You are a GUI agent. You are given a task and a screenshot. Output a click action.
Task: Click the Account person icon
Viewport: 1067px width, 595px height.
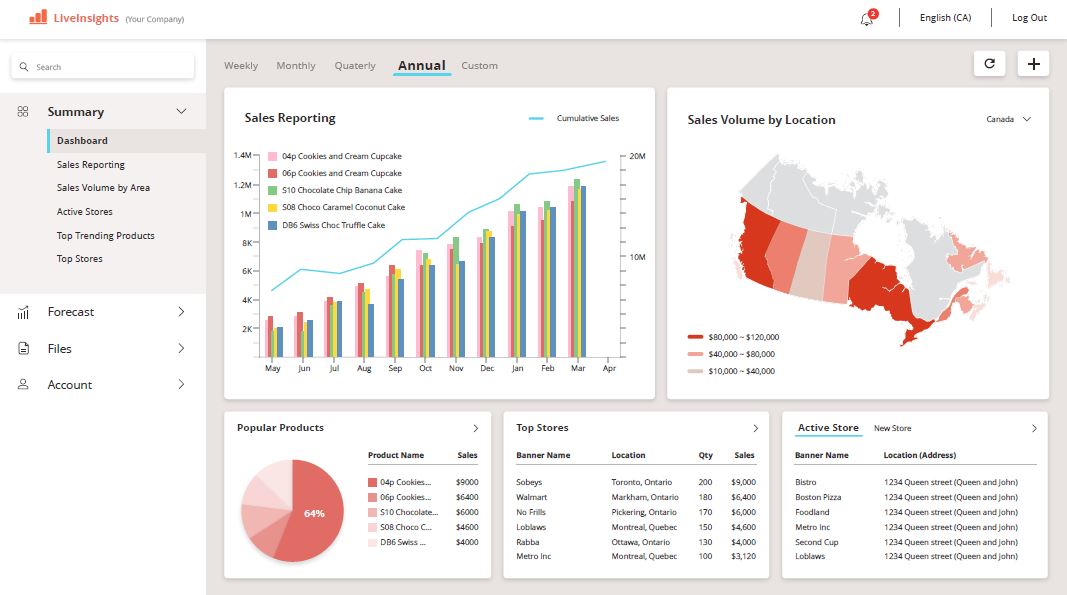click(x=23, y=385)
